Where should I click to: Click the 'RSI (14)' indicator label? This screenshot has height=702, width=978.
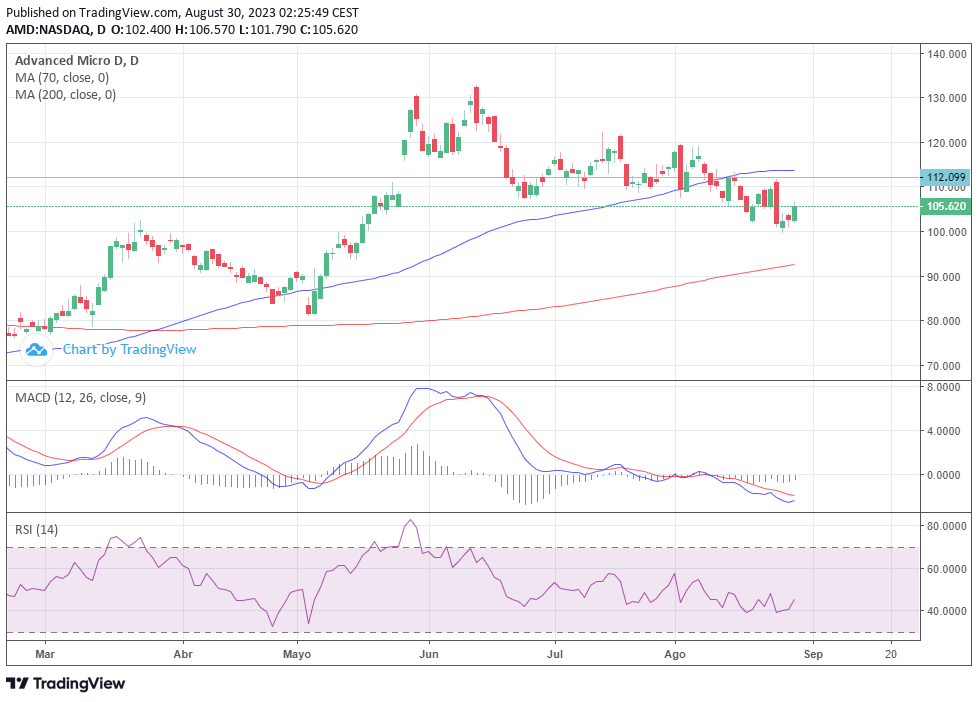[37, 529]
